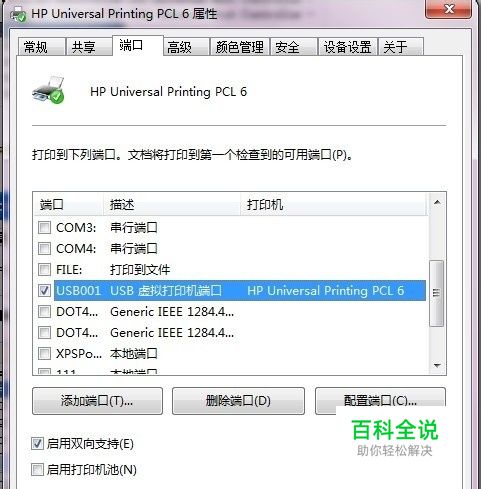Switch to the 高级 tab
This screenshot has width=481, height=489.
click(x=186, y=47)
